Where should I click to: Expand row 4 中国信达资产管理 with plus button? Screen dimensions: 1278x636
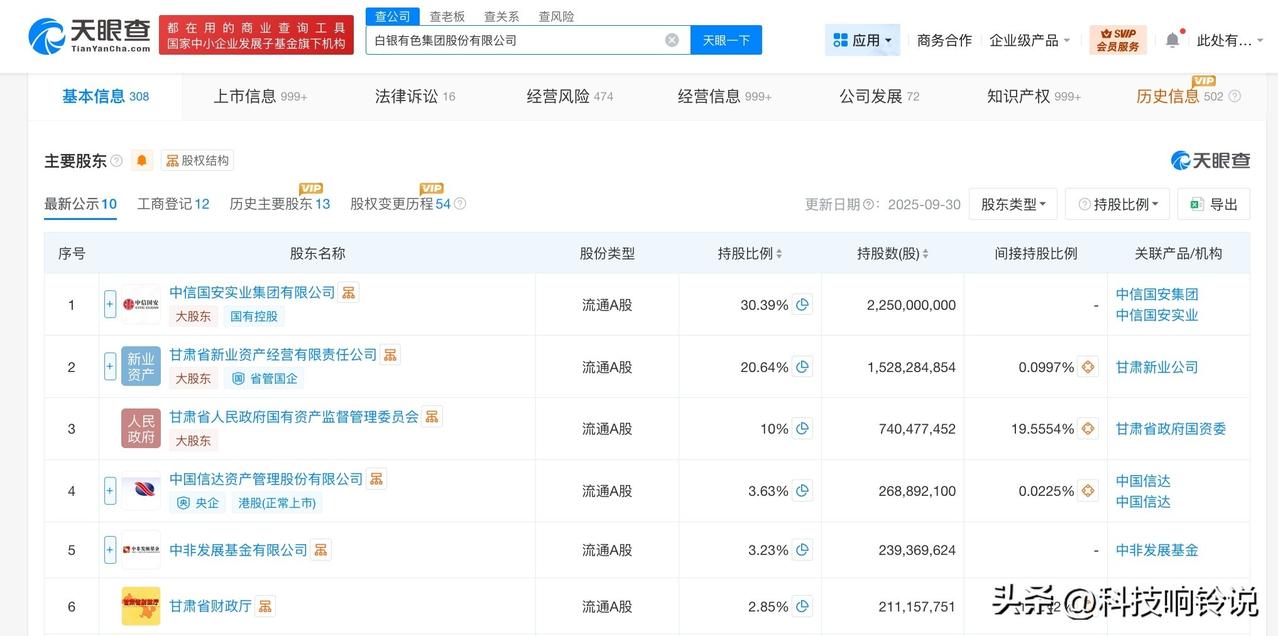(x=110, y=490)
